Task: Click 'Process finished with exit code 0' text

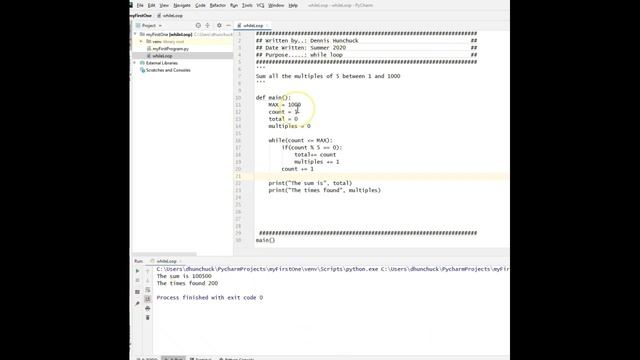Action: [x=210, y=298]
